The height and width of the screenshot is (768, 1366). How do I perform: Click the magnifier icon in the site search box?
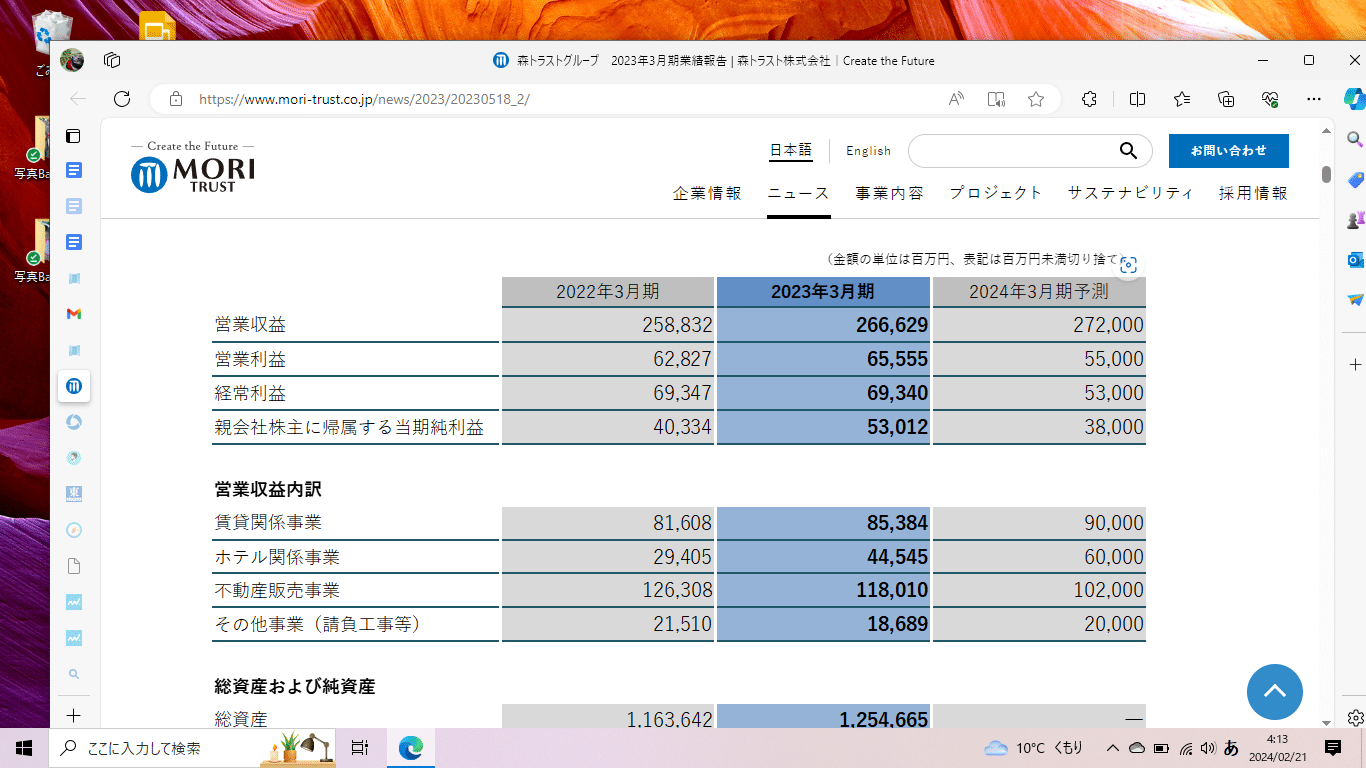tap(1128, 151)
